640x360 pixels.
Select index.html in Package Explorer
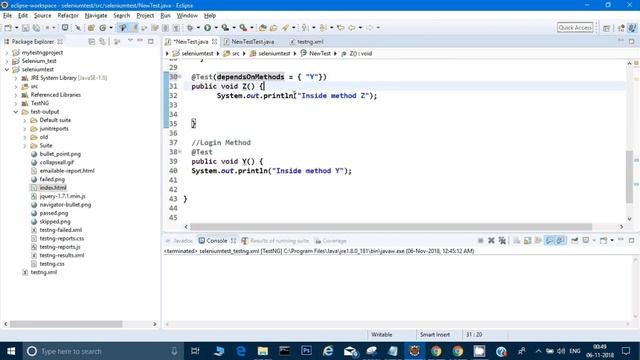coord(53,188)
